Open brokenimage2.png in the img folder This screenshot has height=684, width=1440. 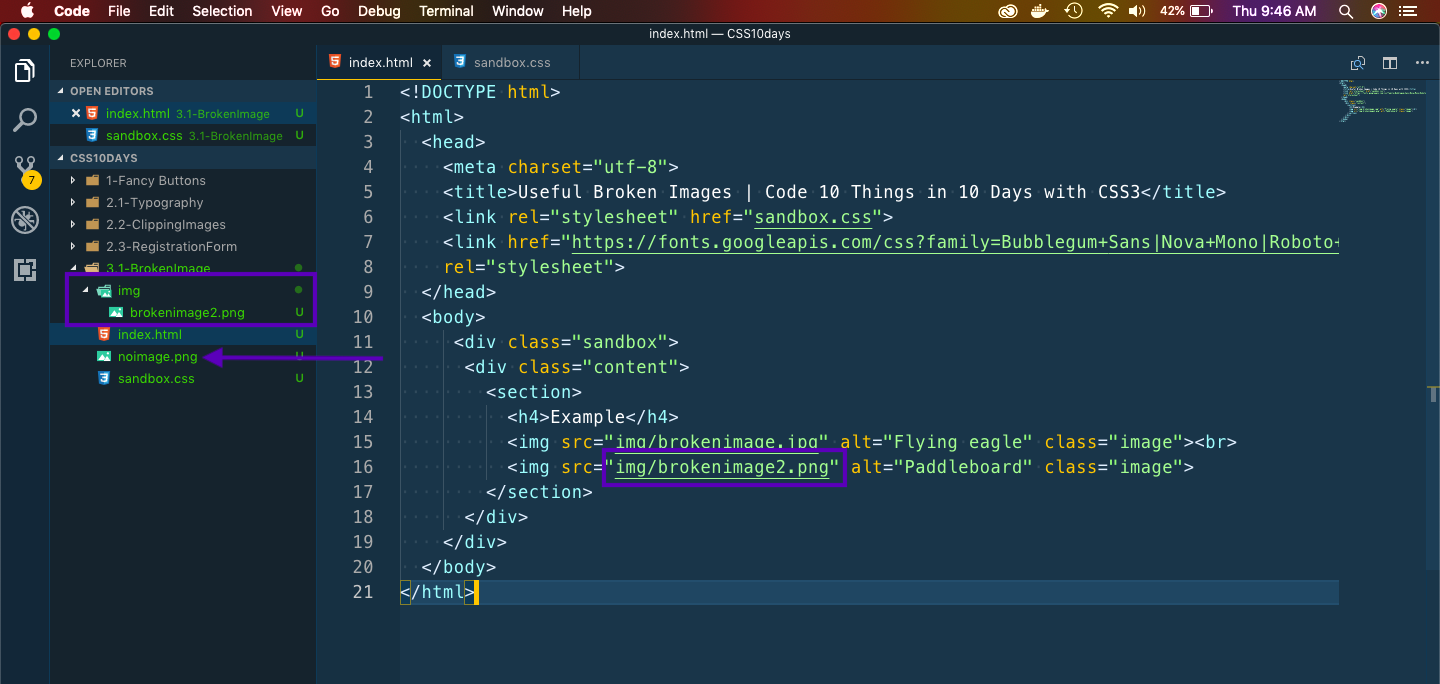tap(187, 312)
